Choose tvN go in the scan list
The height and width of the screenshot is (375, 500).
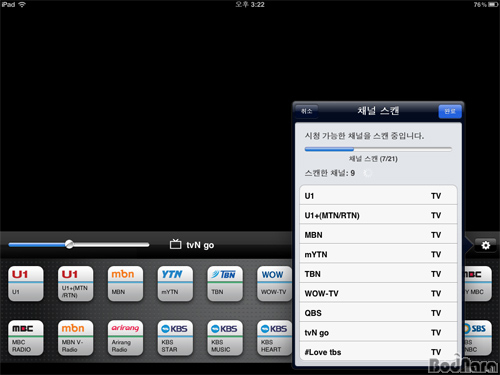tap(378, 332)
